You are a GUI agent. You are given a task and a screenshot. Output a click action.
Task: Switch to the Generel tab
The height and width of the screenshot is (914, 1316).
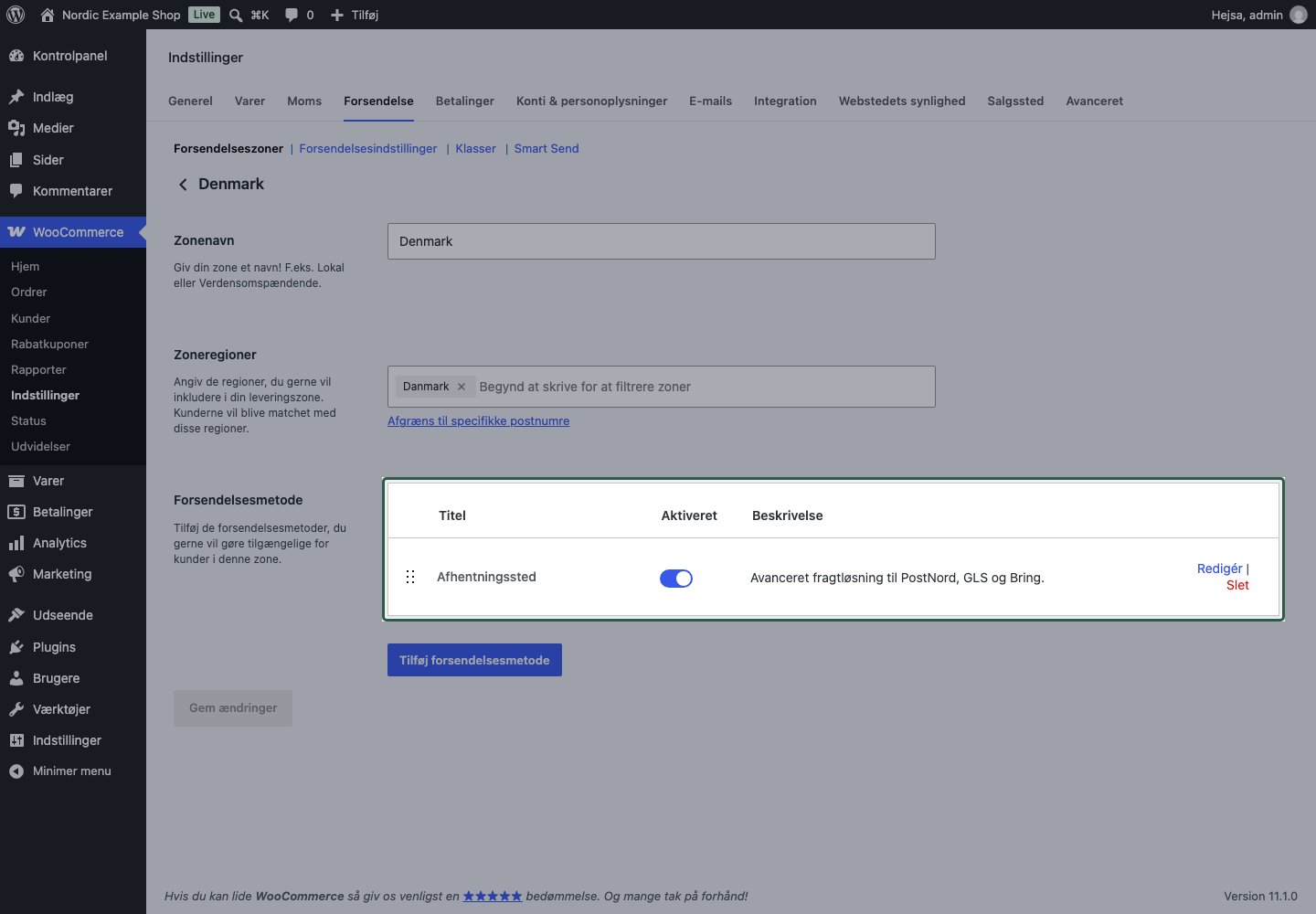coord(190,101)
